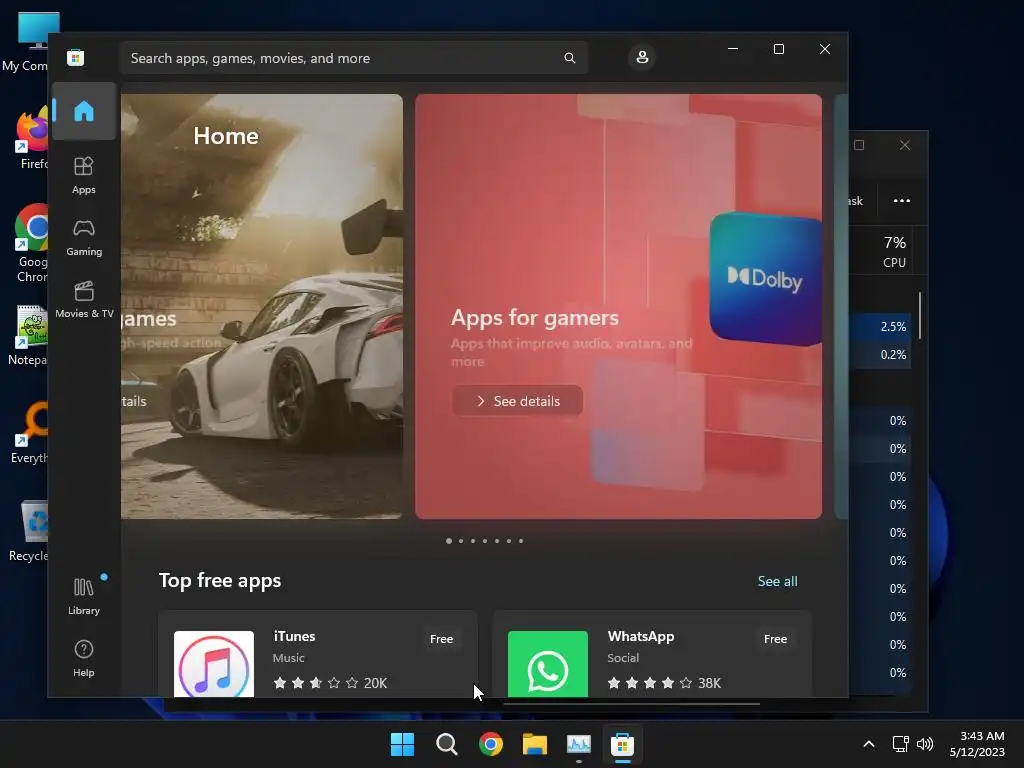This screenshot has width=1024, height=768.
Task: Launch Chrome from the taskbar
Action: coord(490,744)
